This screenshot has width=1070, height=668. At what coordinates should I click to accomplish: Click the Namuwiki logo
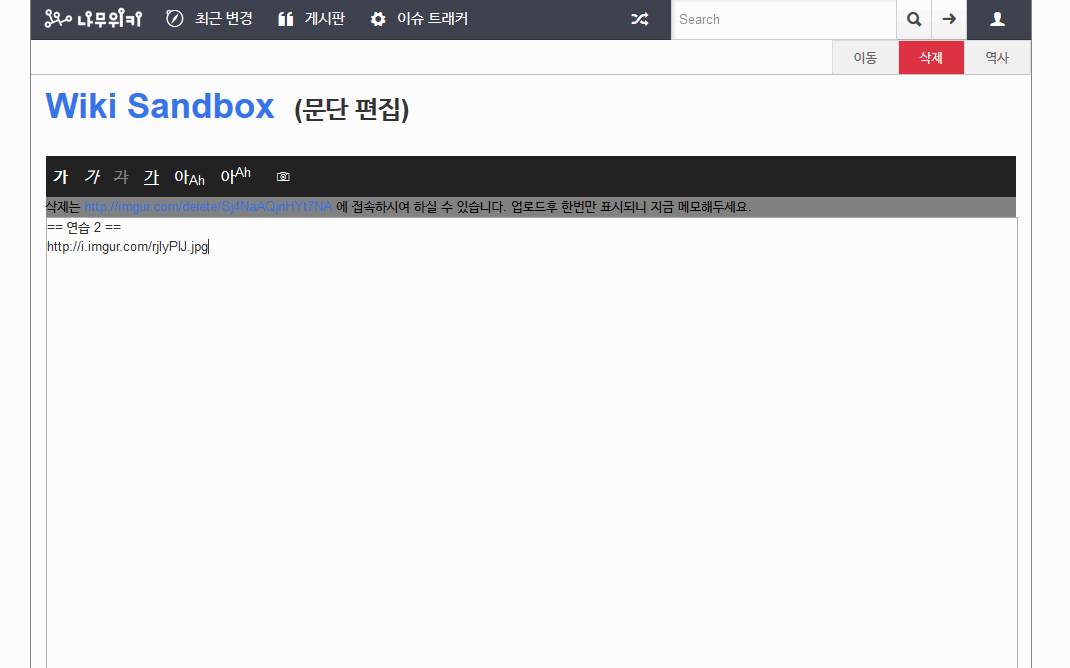pos(93,19)
